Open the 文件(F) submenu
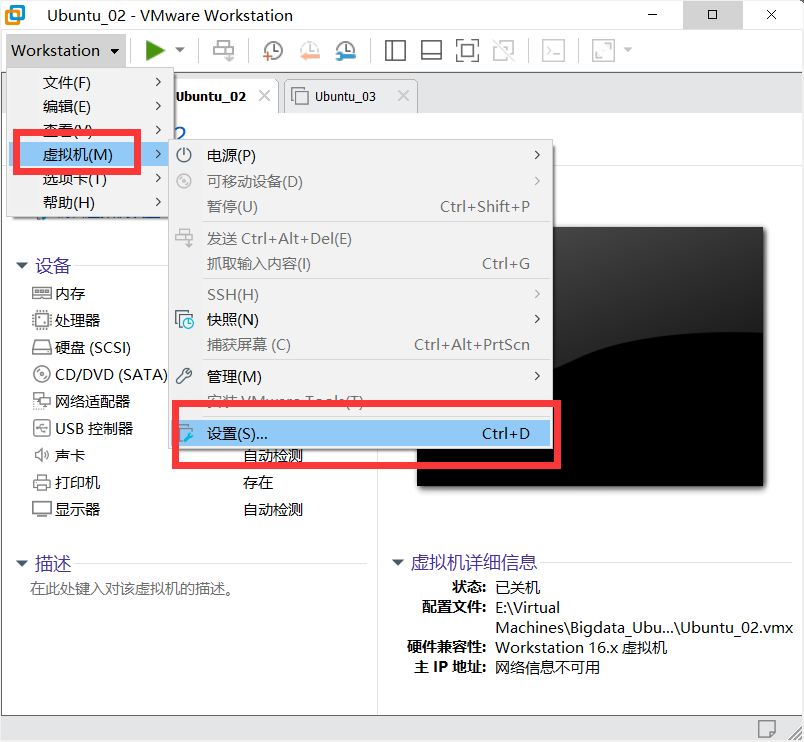Viewport: 804px width, 742px height. 88,82
